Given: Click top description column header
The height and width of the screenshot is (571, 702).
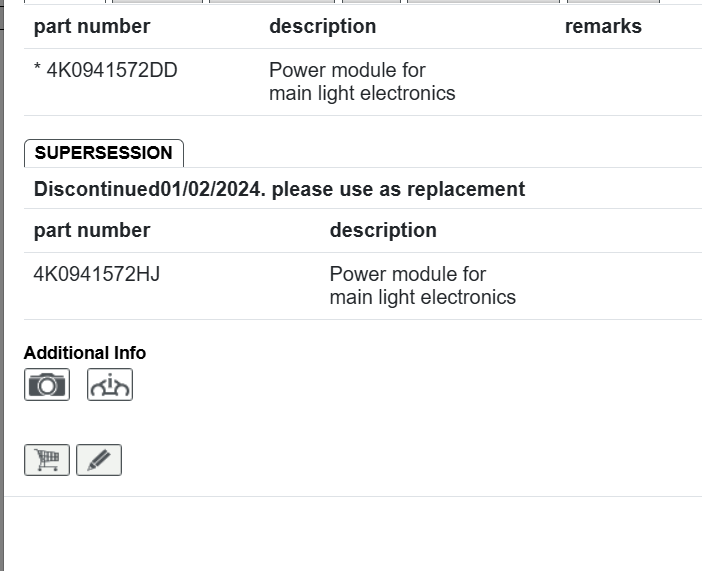Looking at the screenshot, I should [322, 27].
